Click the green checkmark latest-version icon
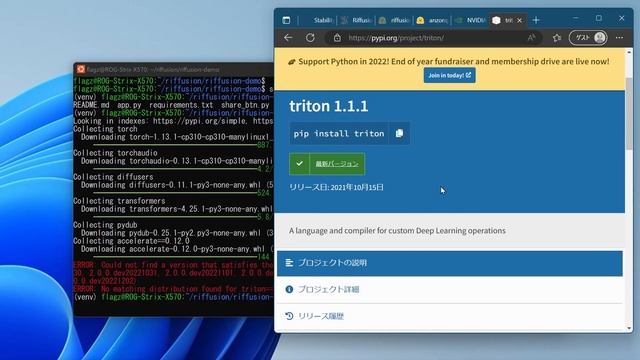The height and width of the screenshot is (360, 640). [300, 164]
